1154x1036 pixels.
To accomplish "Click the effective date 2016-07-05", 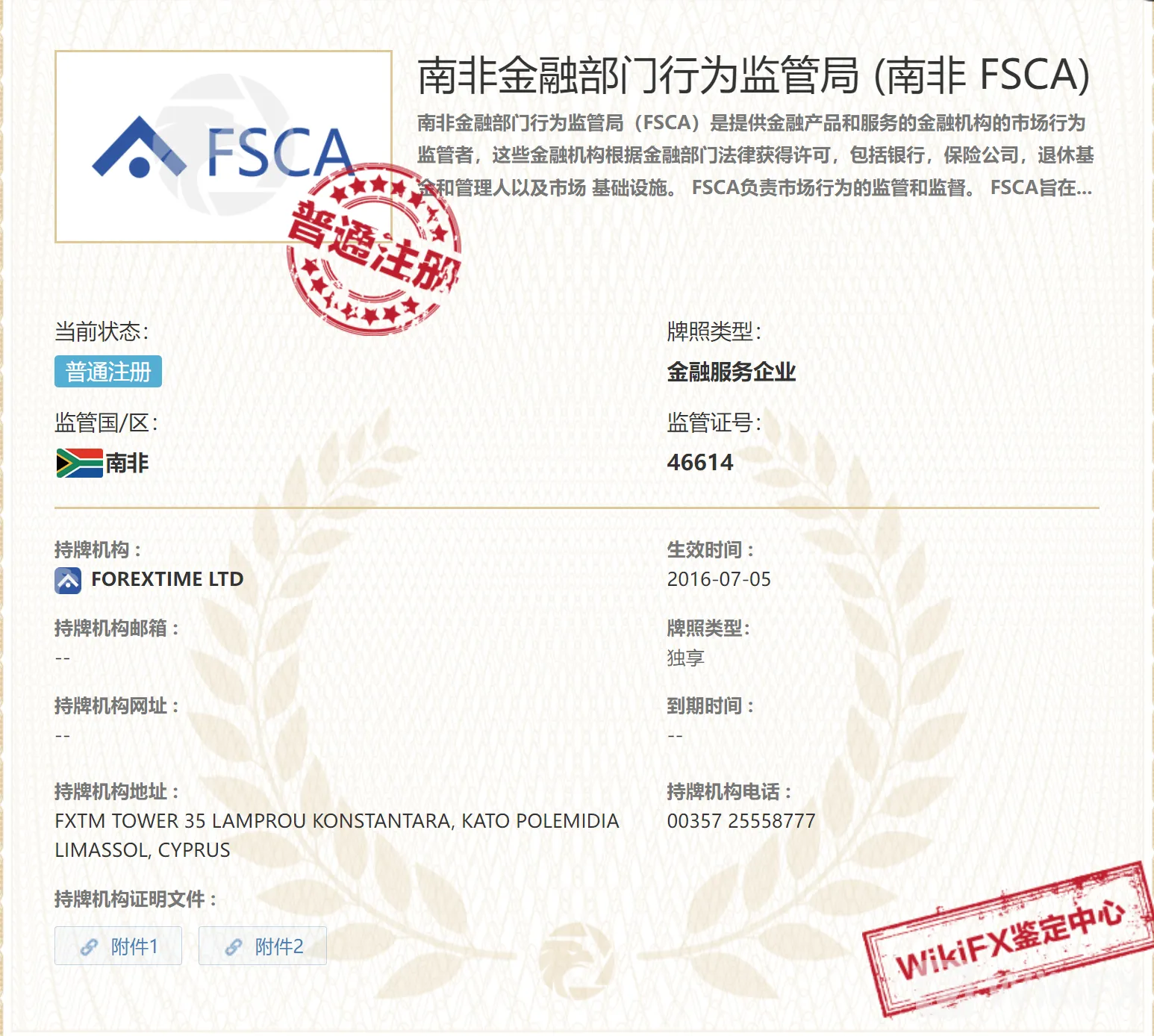I will click(719, 579).
